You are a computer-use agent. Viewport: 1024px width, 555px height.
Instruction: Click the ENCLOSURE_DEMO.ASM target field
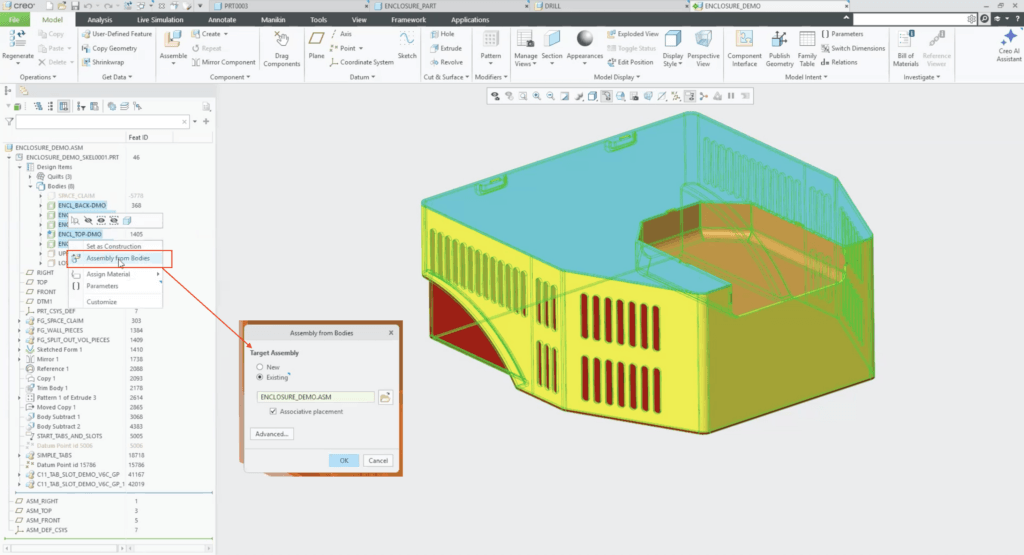(316, 397)
